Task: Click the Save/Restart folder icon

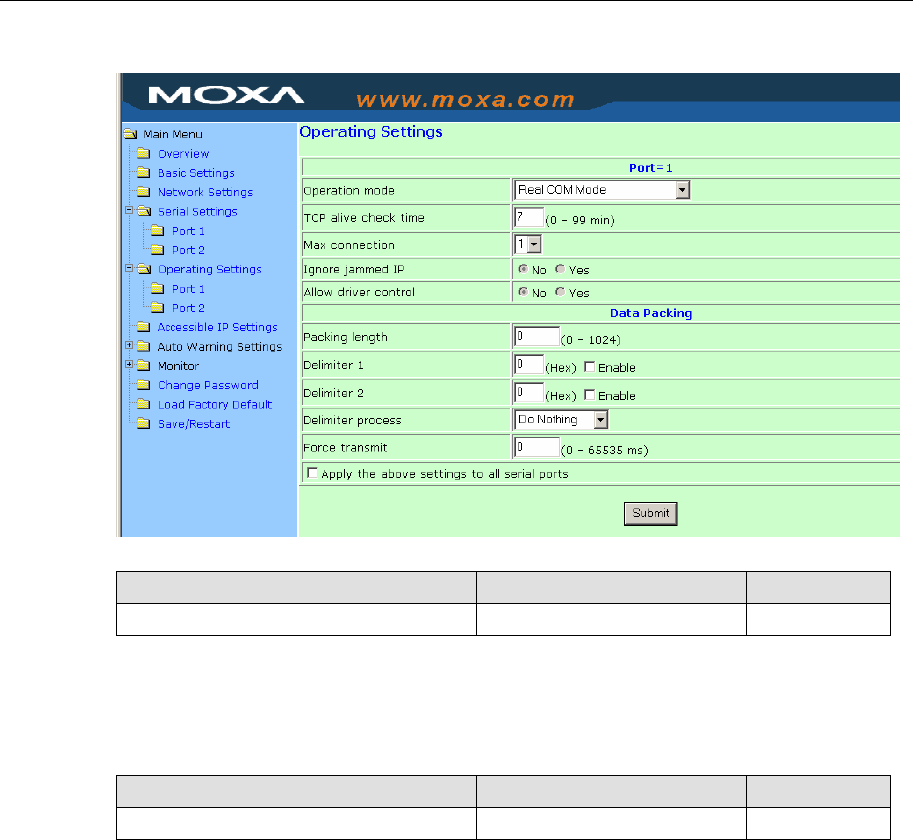Action: pos(143,424)
